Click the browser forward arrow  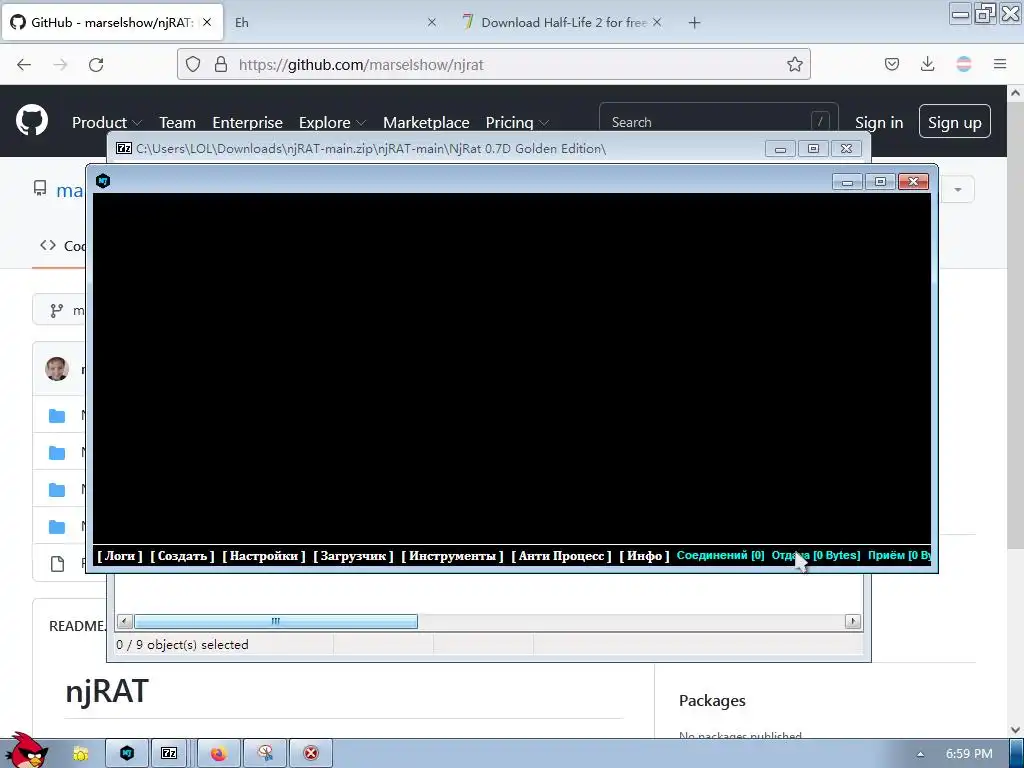[60, 64]
